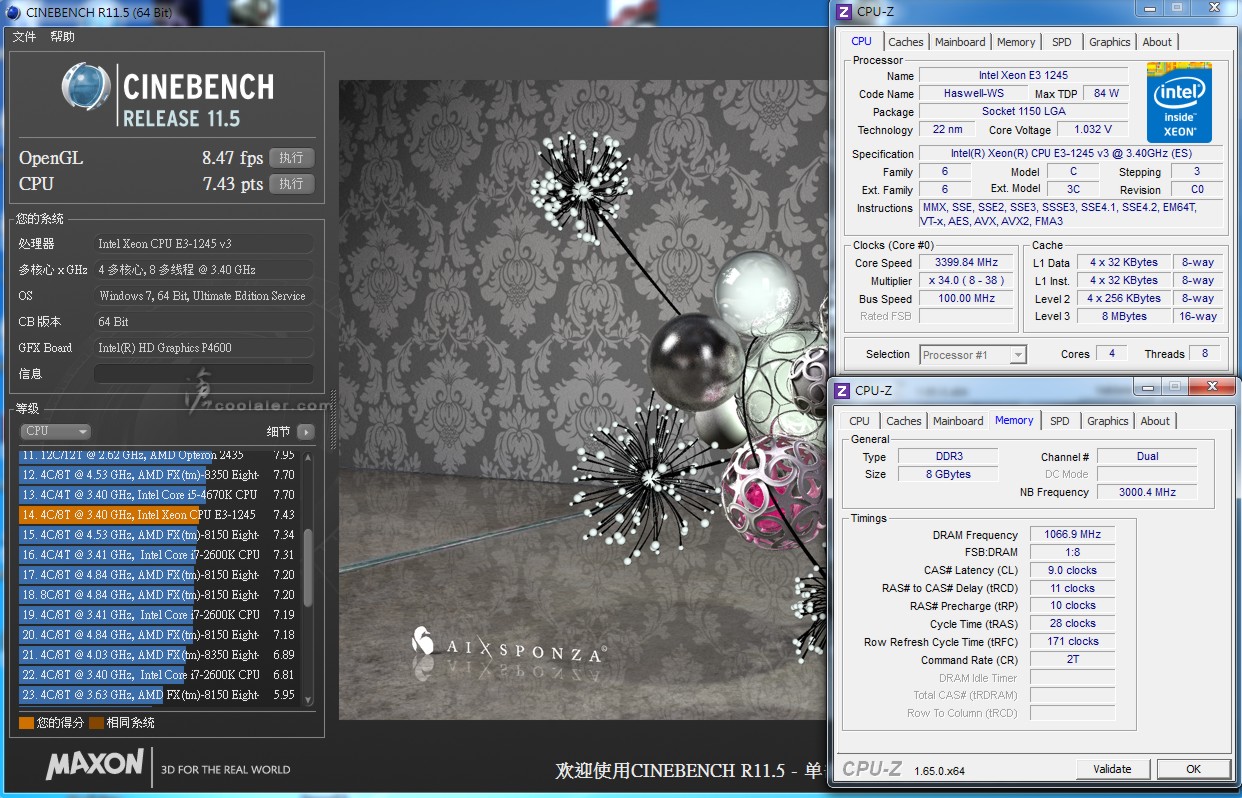Viewport: 1242px width, 798px height.
Task: Click the Core Speed 3399.84 MHz value
Action: (966, 263)
